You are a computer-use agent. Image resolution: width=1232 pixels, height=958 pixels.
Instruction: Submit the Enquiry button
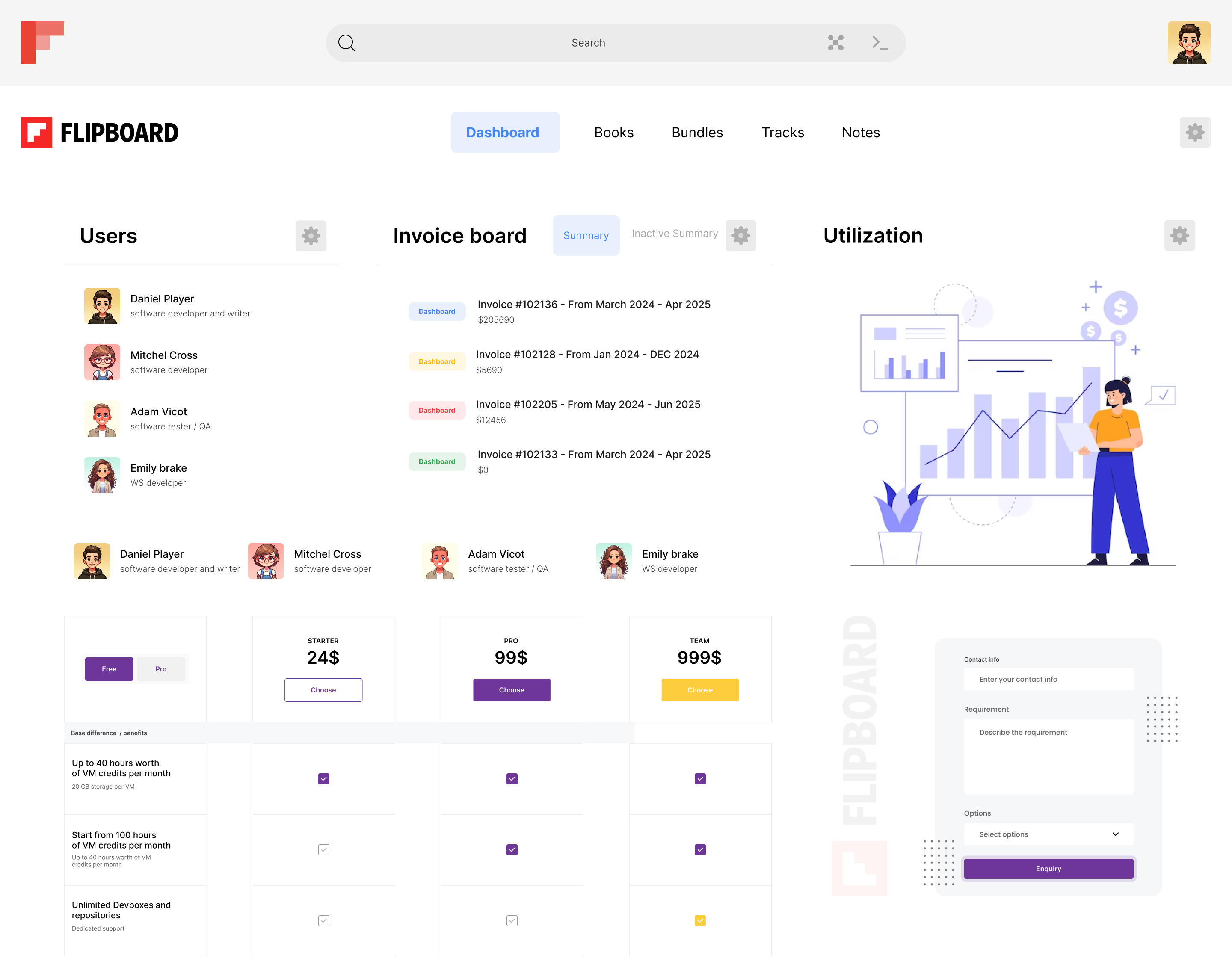click(1048, 868)
